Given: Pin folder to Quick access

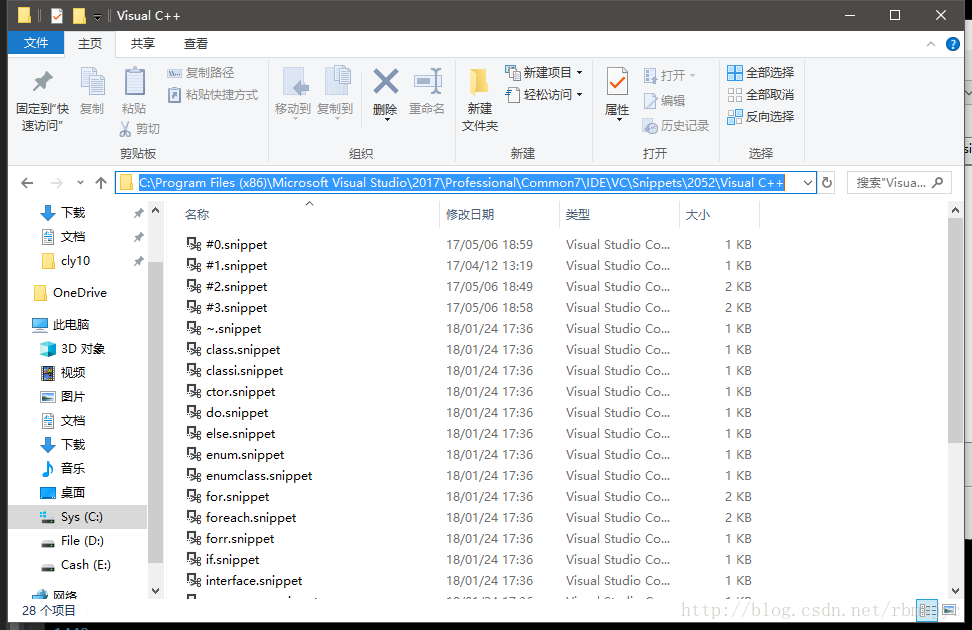Looking at the screenshot, I should point(42,99).
